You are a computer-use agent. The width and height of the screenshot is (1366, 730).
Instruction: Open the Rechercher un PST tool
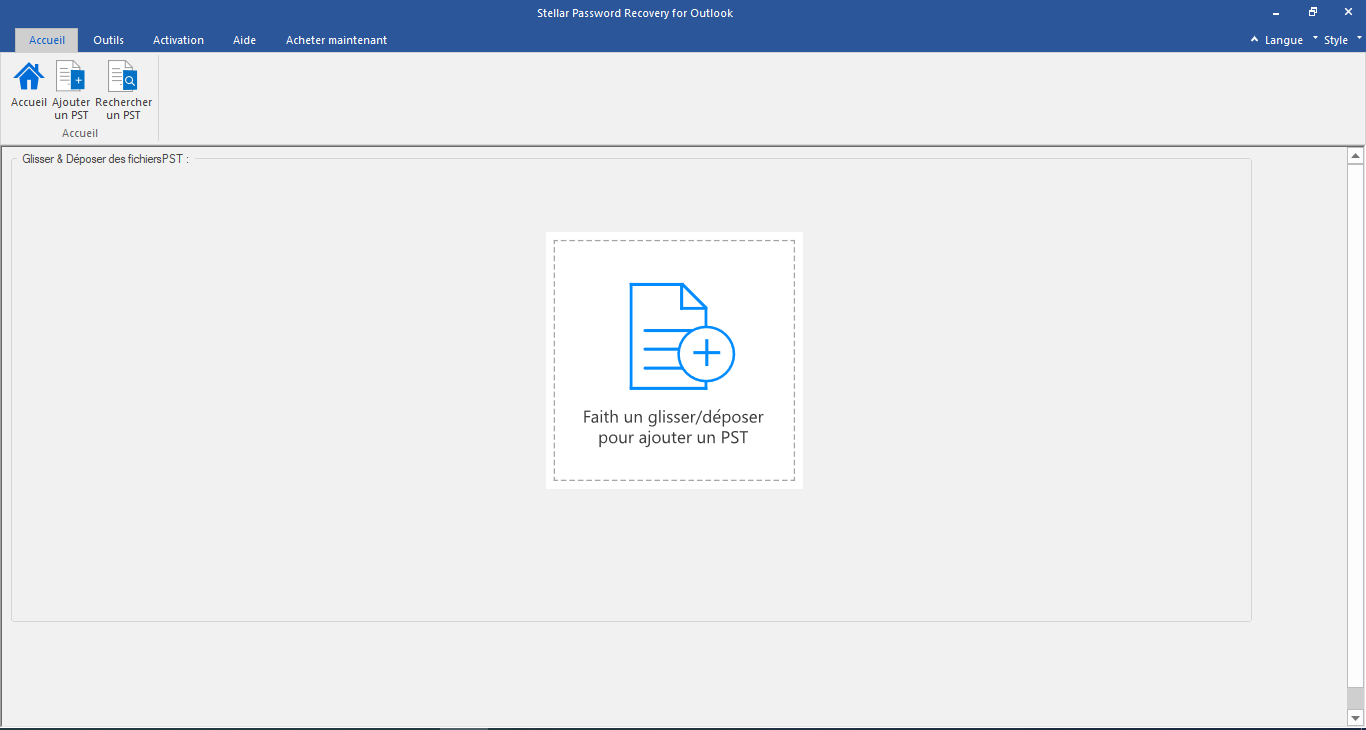[123, 78]
